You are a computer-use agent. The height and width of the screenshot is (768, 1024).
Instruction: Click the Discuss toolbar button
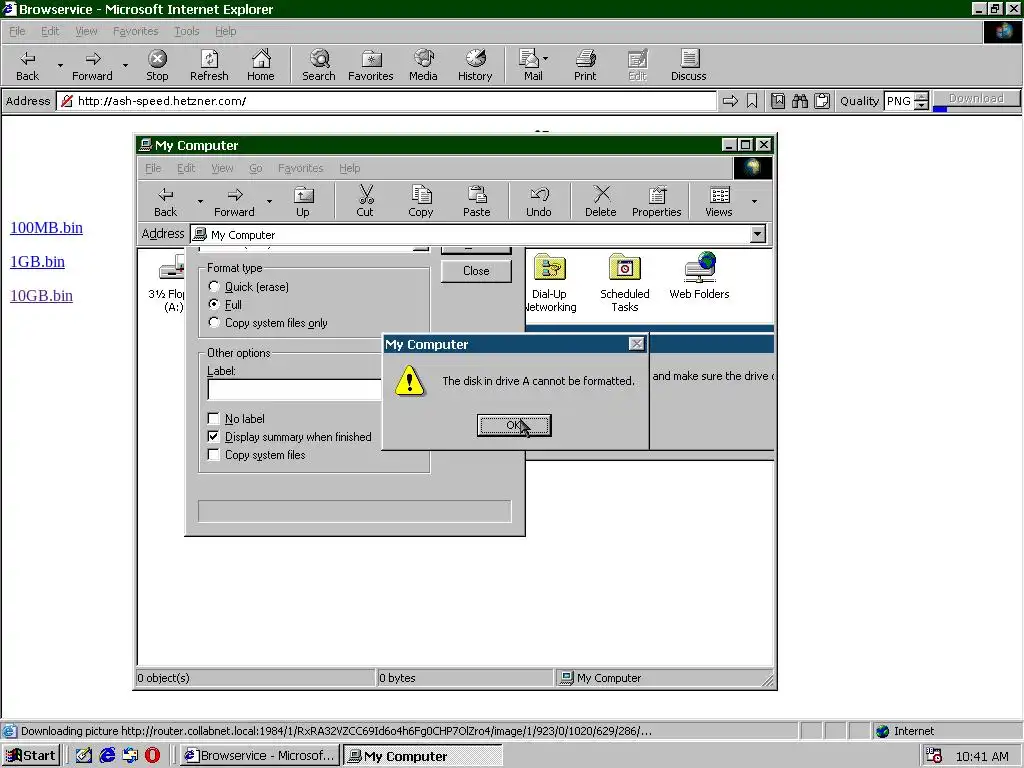pos(688,65)
